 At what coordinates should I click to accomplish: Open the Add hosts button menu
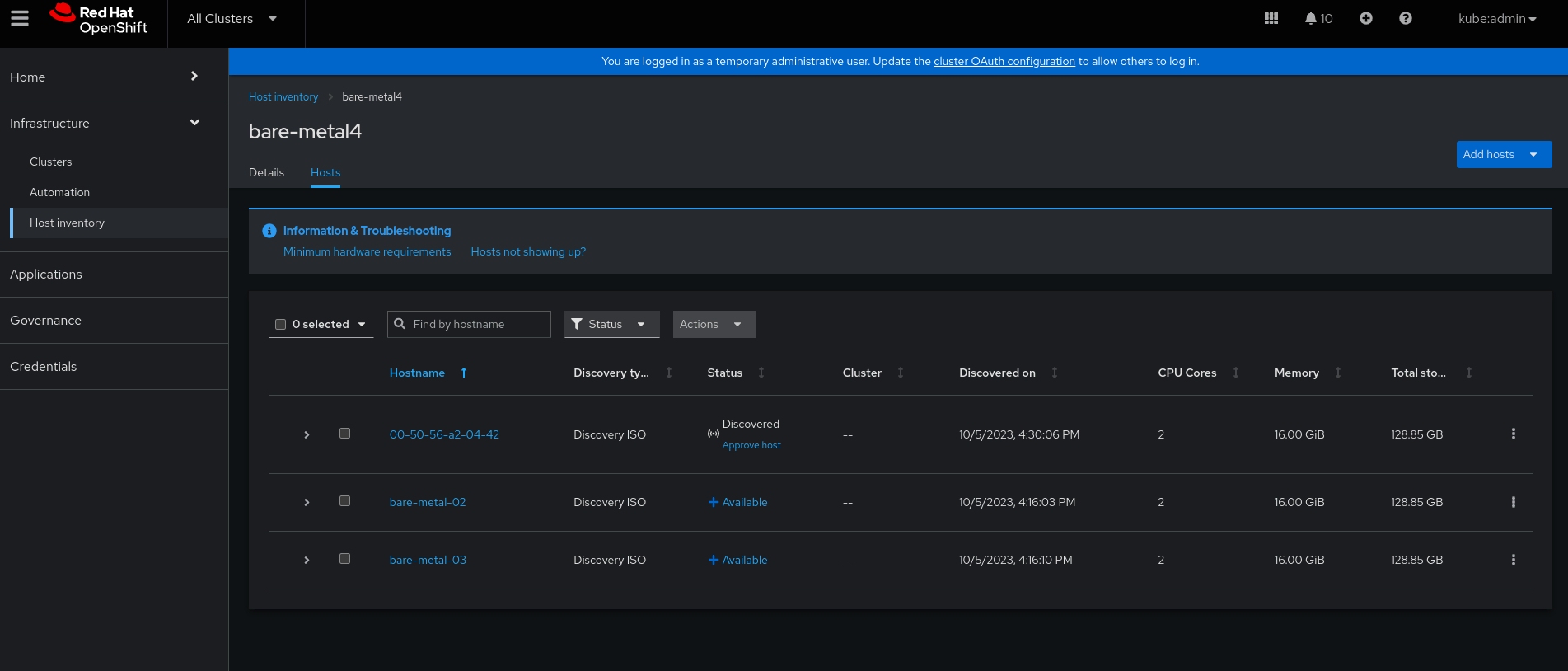(1503, 154)
